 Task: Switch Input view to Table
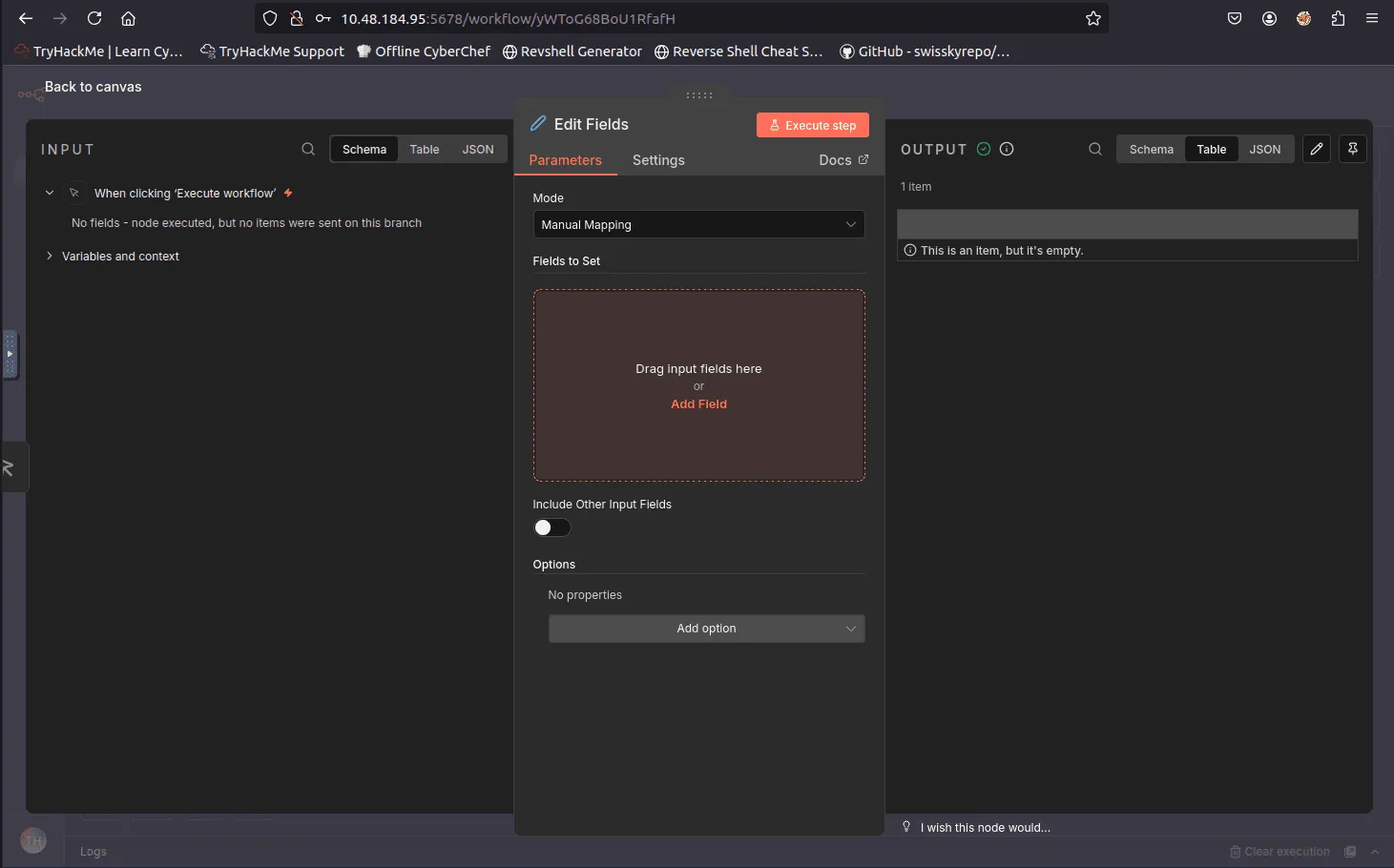coord(425,149)
